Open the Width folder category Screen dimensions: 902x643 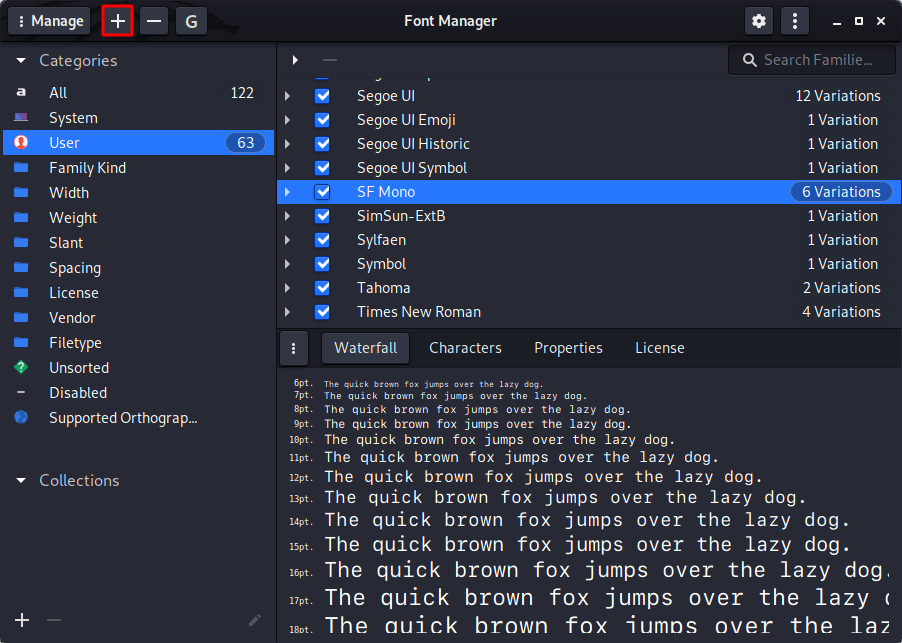138,193
